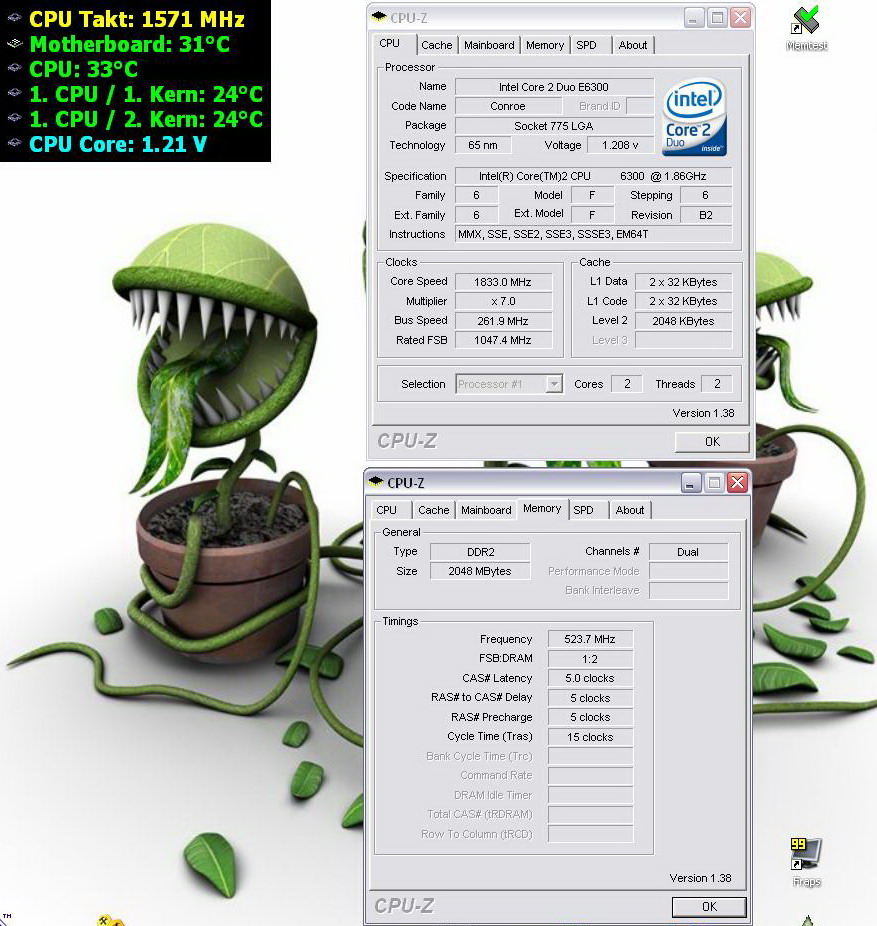Image resolution: width=877 pixels, height=926 pixels.
Task: Click the memory Size value 2048 MBytes
Action: 480,571
